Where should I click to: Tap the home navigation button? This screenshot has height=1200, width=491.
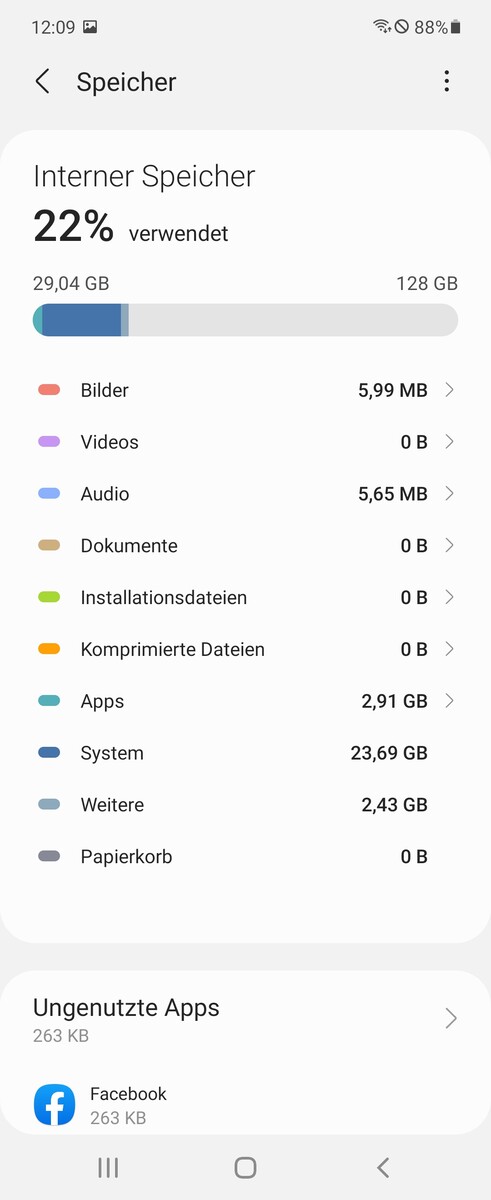245,1167
